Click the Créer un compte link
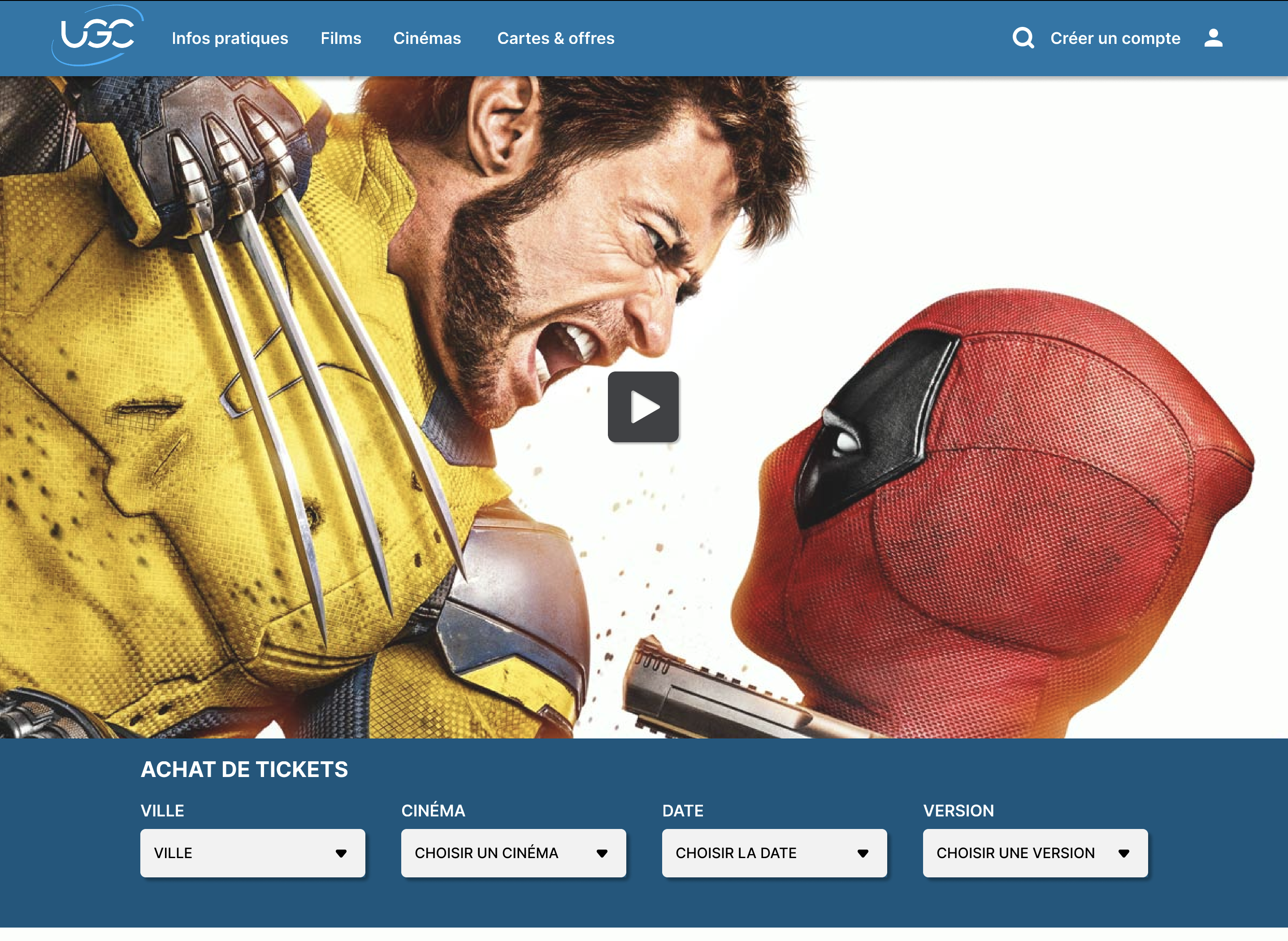 tap(1115, 38)
